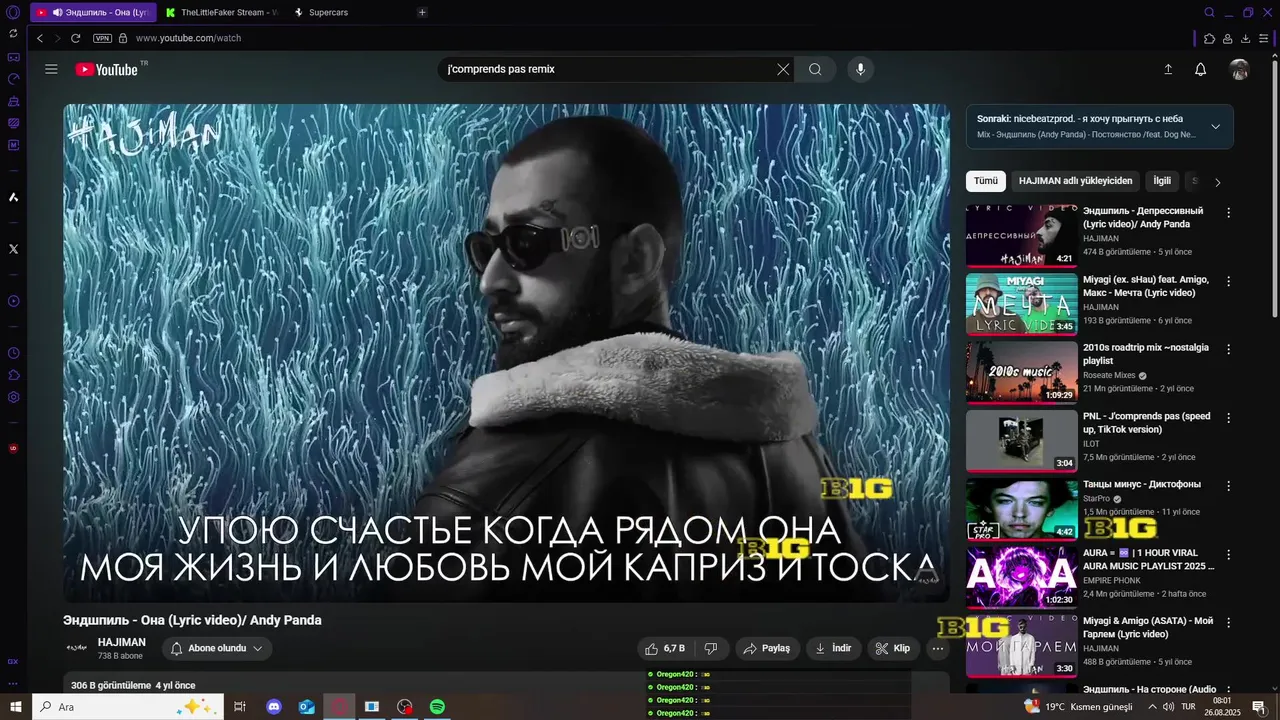The height and width of the screenshot is (720, 1280).
Task: Go back to the previous page
Action: coord(40,38)
